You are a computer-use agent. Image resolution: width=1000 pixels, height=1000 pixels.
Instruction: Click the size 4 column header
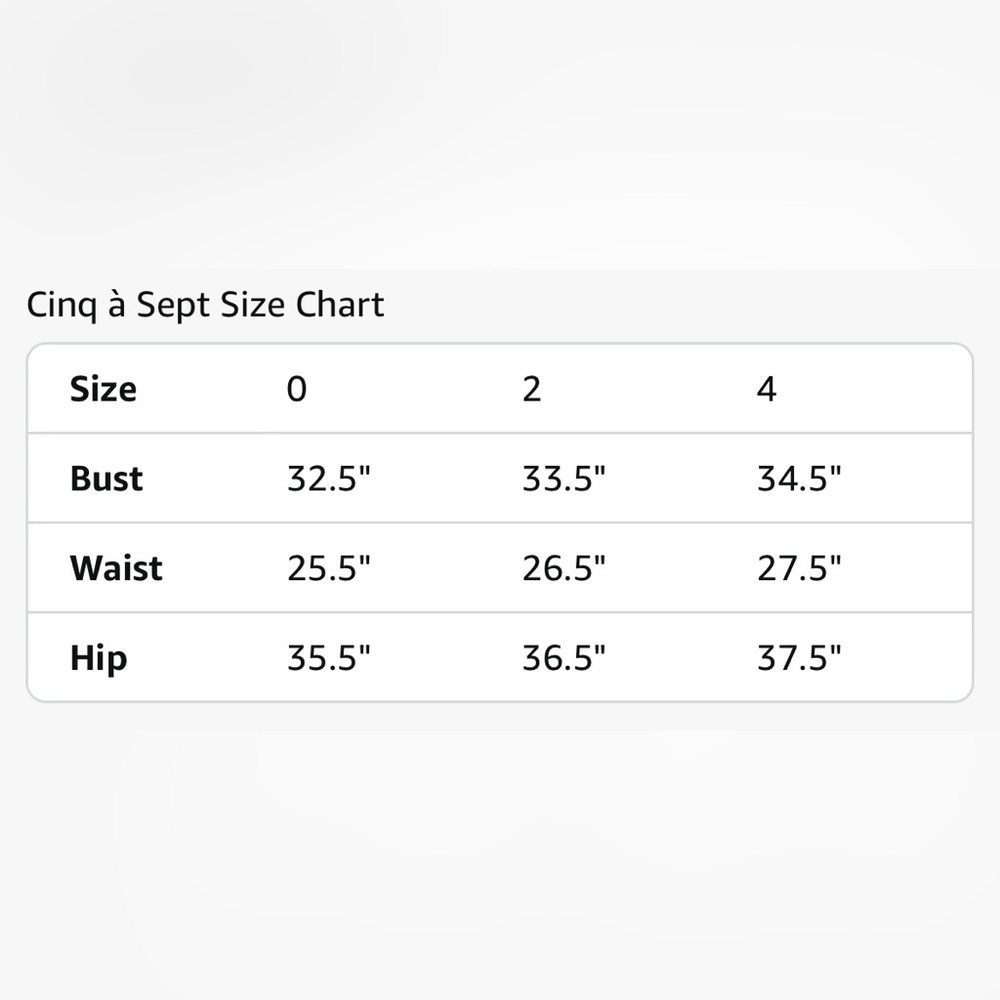pyautogui.click(x=767, y=388)
